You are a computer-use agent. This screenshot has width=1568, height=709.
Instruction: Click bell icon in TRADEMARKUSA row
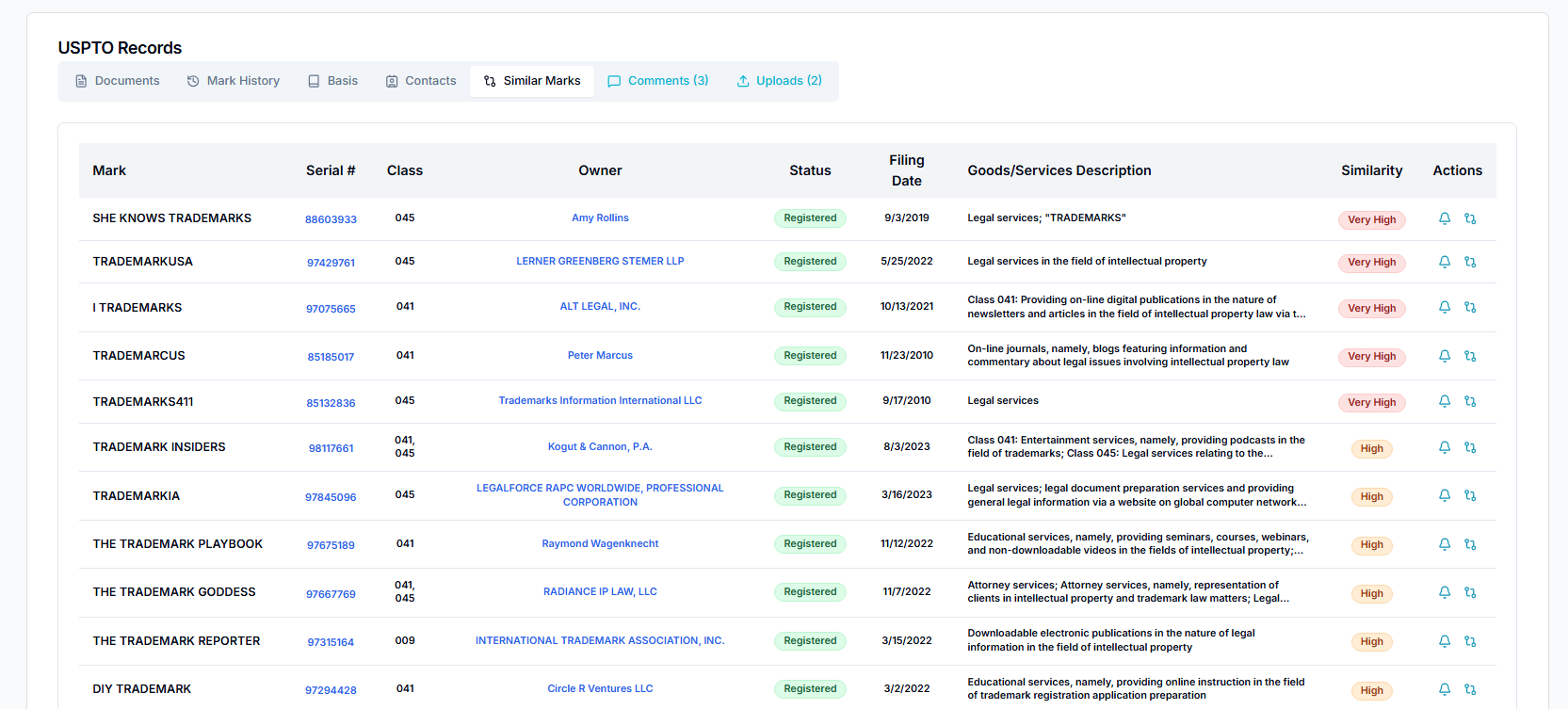coord(1445,262)
